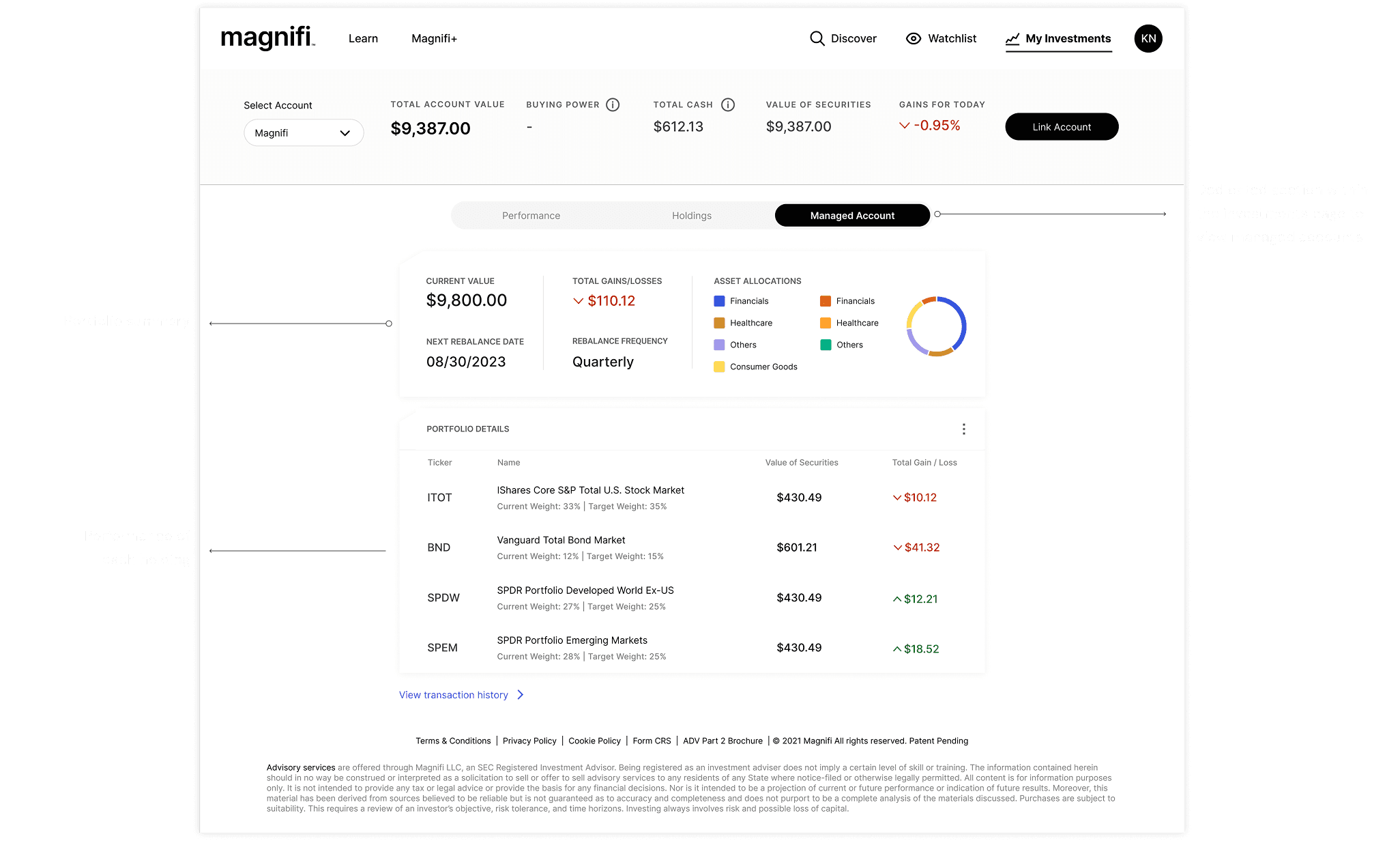Click arrow beside View transaction history
1400x841 pixels.
[x=521, y=694]
